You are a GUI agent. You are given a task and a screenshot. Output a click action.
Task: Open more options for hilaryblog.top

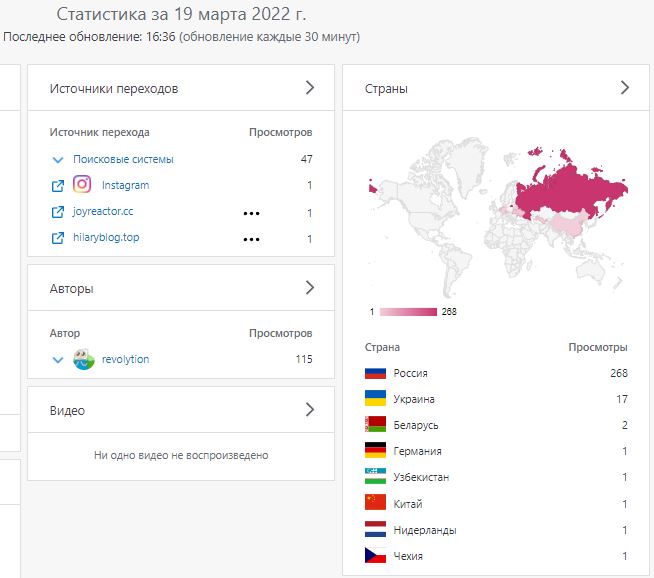252,239
